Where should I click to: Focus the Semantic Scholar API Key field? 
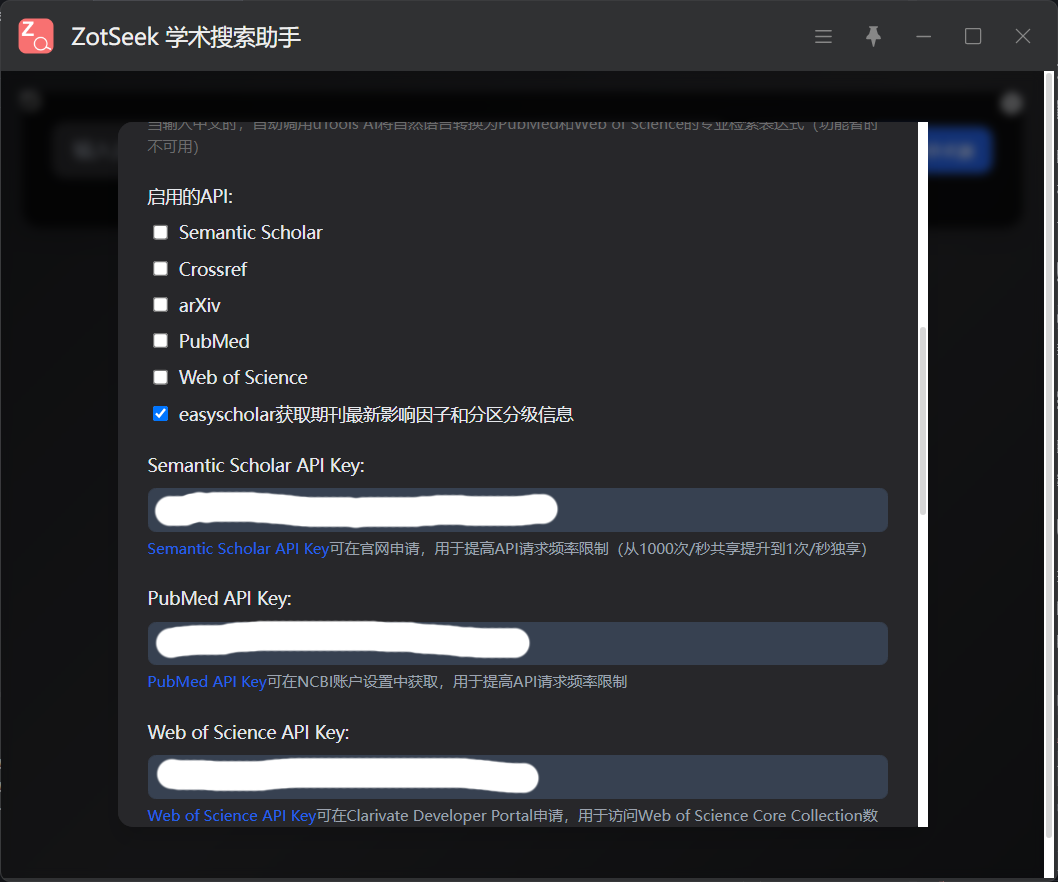(518, 510)
